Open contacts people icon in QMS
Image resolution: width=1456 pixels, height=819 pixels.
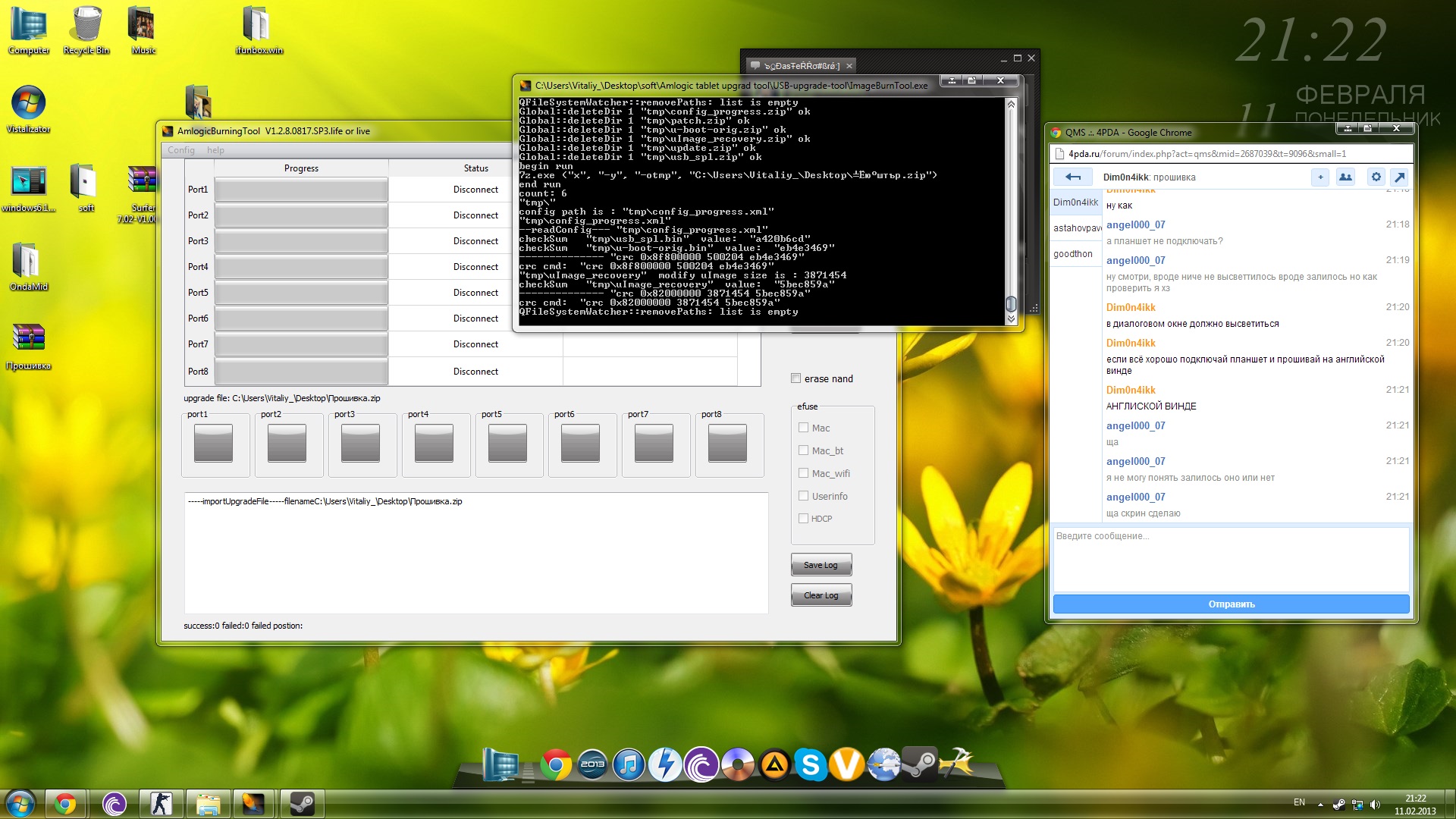[x=1345, y=177]
